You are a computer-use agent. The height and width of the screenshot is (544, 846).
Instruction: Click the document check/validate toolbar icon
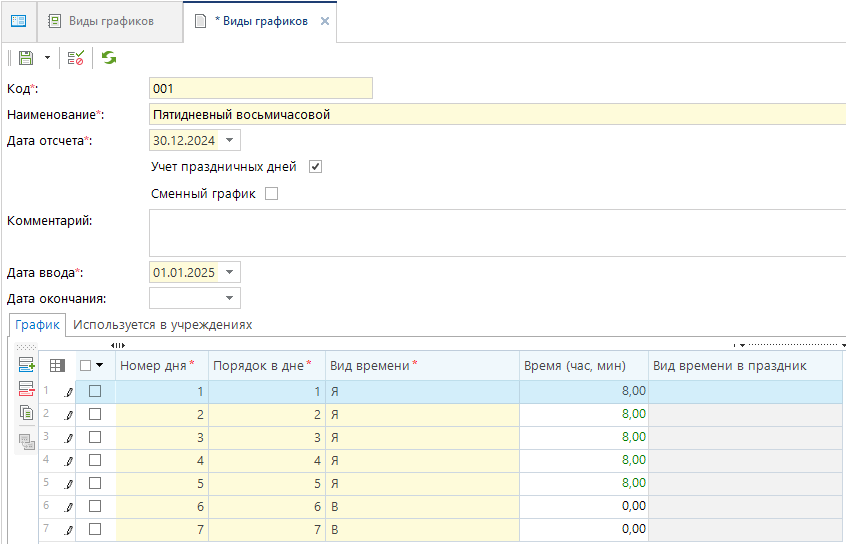[76, 58]
